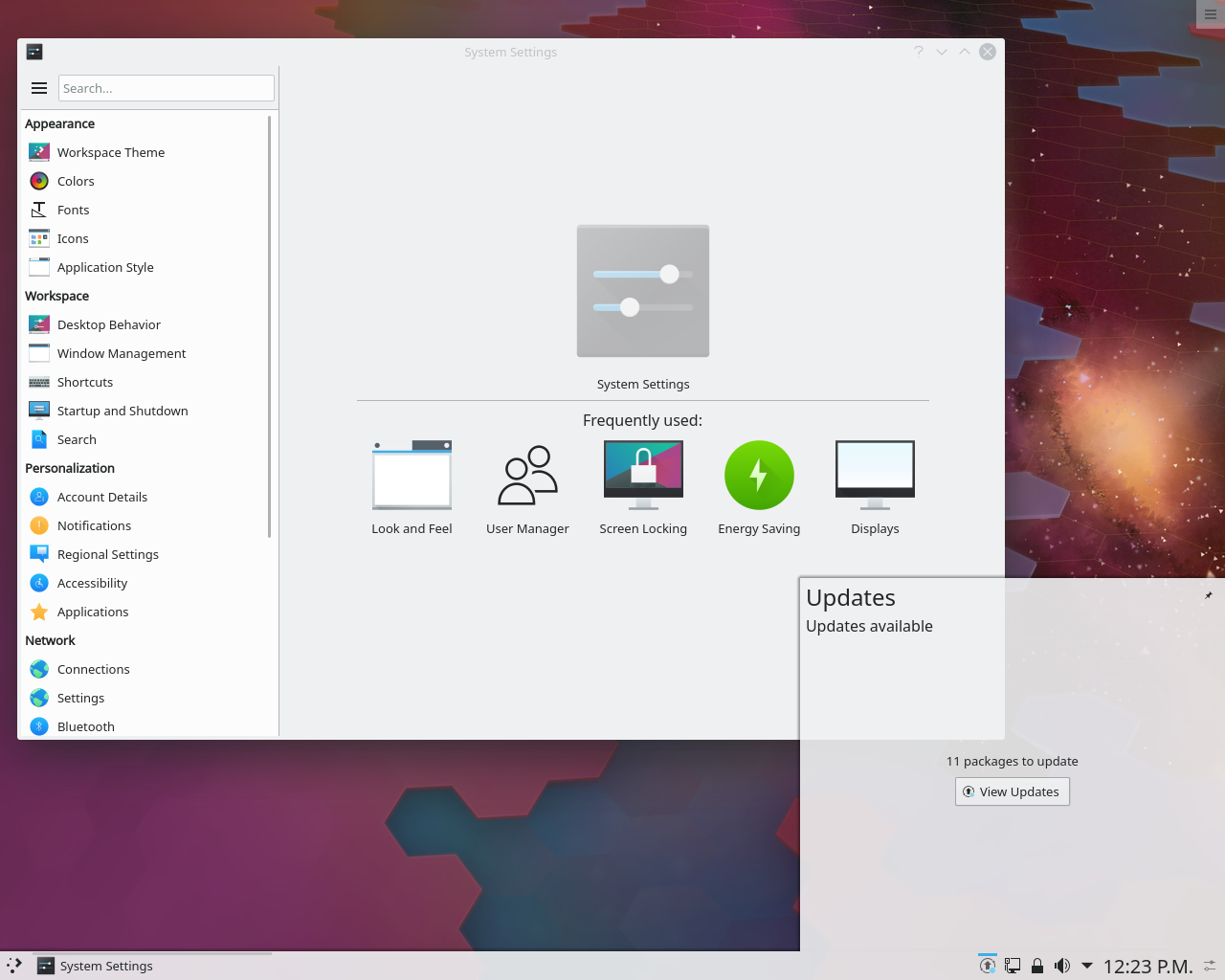This screenshot has width=1225, height=980.
Task: Open the volume control dropdown
Action: [1061, 965]
